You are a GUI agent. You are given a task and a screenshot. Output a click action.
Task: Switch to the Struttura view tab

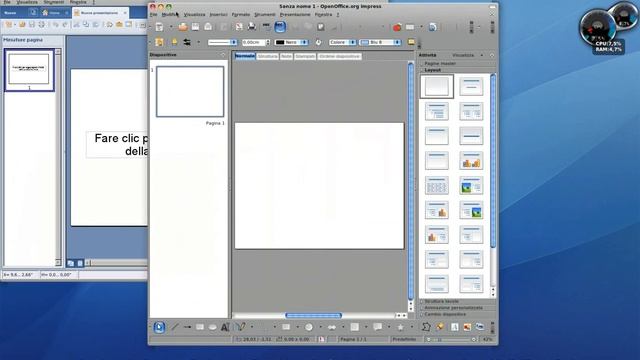coord(267,56)
